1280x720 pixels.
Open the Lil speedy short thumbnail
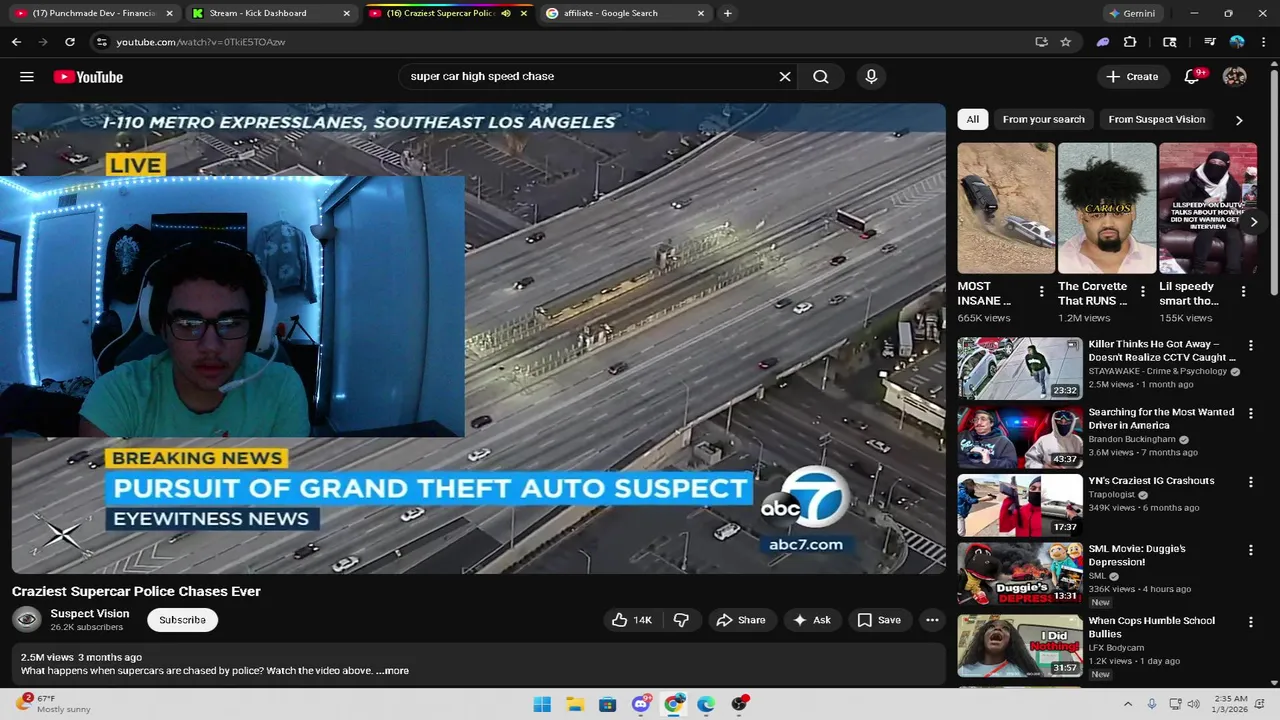[1208, 208]
